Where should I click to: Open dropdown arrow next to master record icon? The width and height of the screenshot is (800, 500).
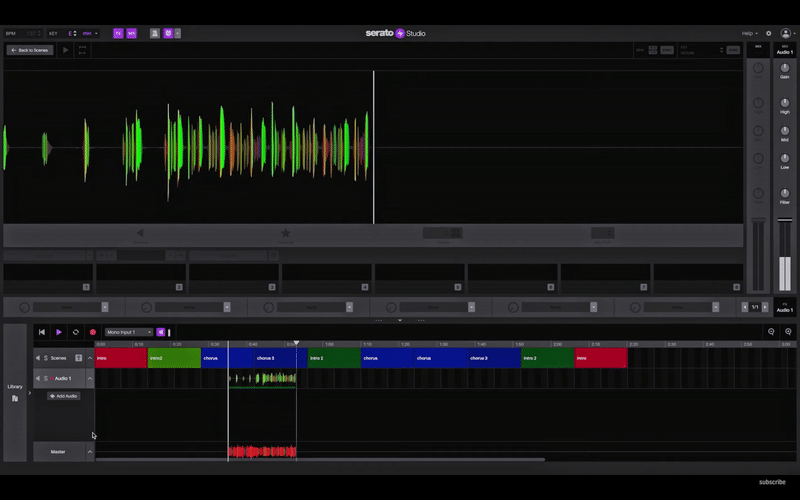pos(178,33)
